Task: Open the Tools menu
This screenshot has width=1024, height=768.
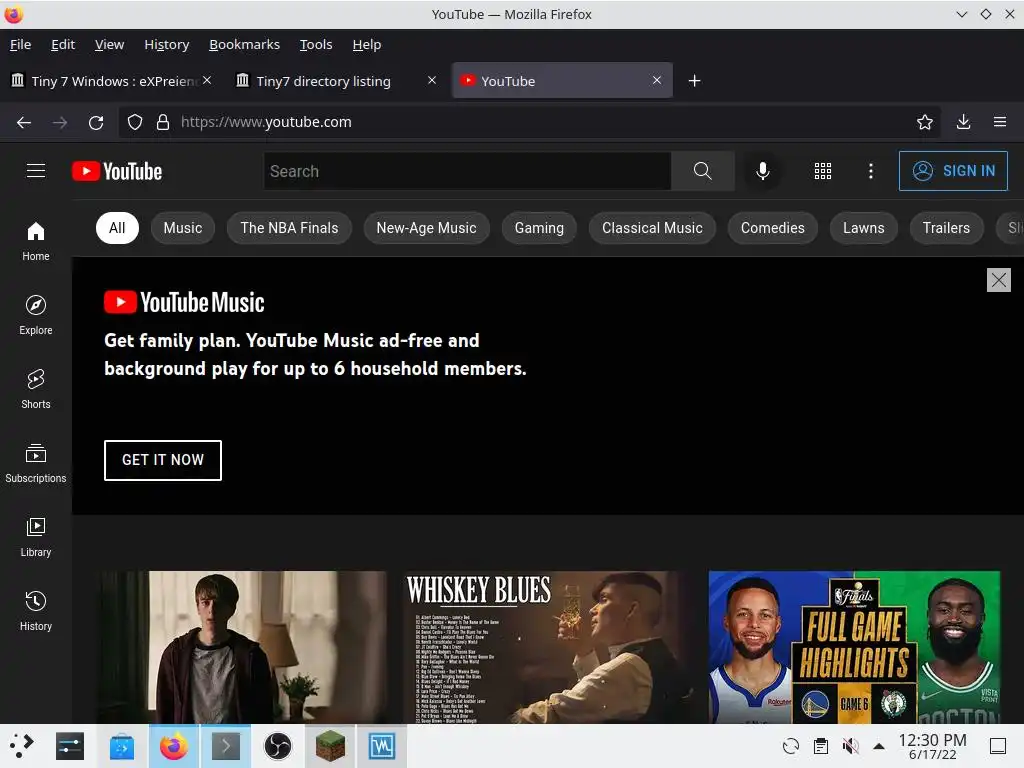Action: click(316, 44)
